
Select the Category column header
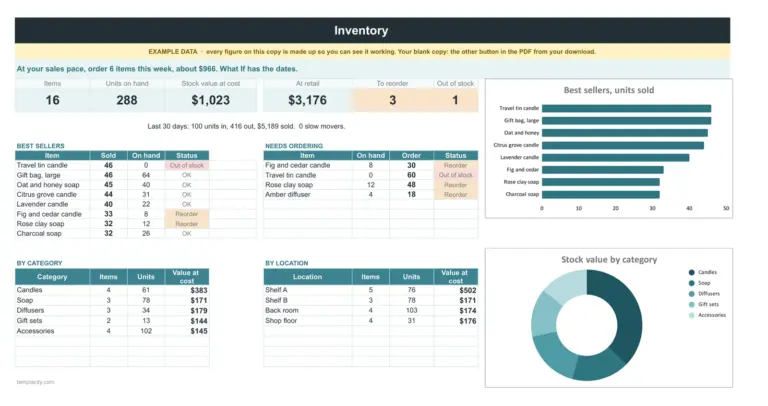click(52, 277)
